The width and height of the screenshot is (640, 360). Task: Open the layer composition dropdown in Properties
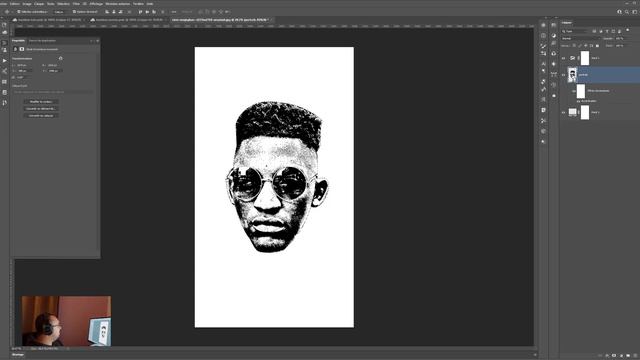coord(53,92)
